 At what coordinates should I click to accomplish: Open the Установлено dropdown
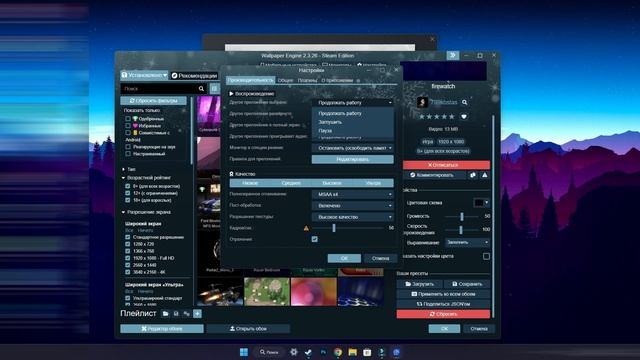pos(144,75)
